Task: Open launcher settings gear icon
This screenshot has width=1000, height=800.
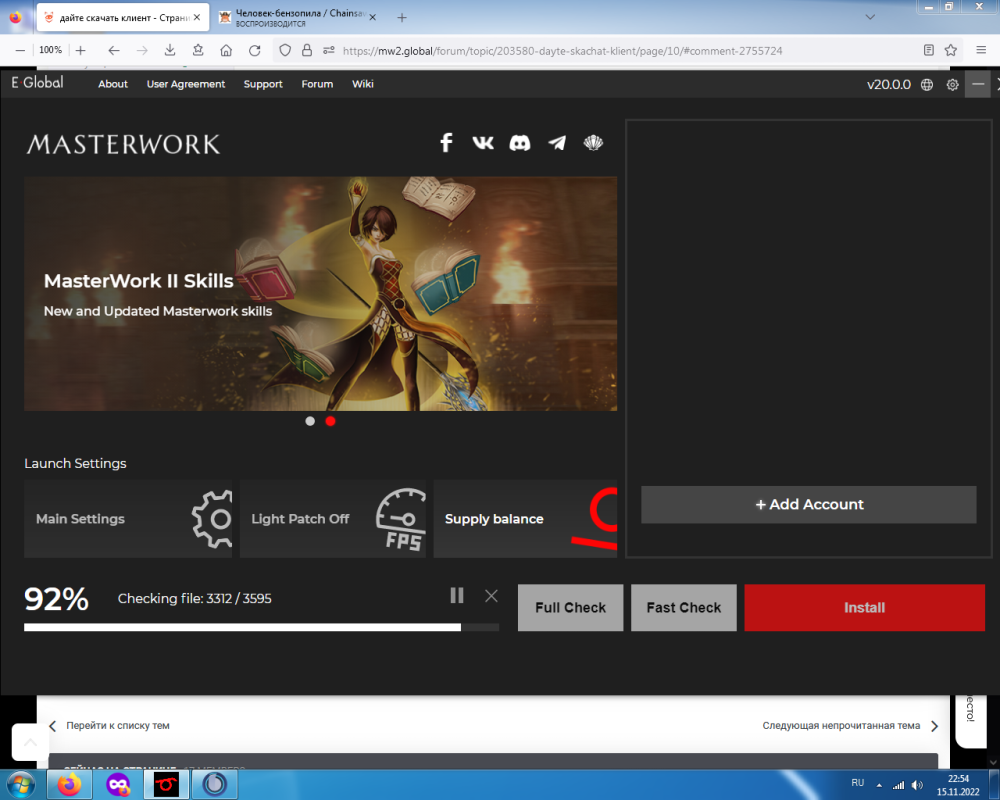Action: click(952, 85)
